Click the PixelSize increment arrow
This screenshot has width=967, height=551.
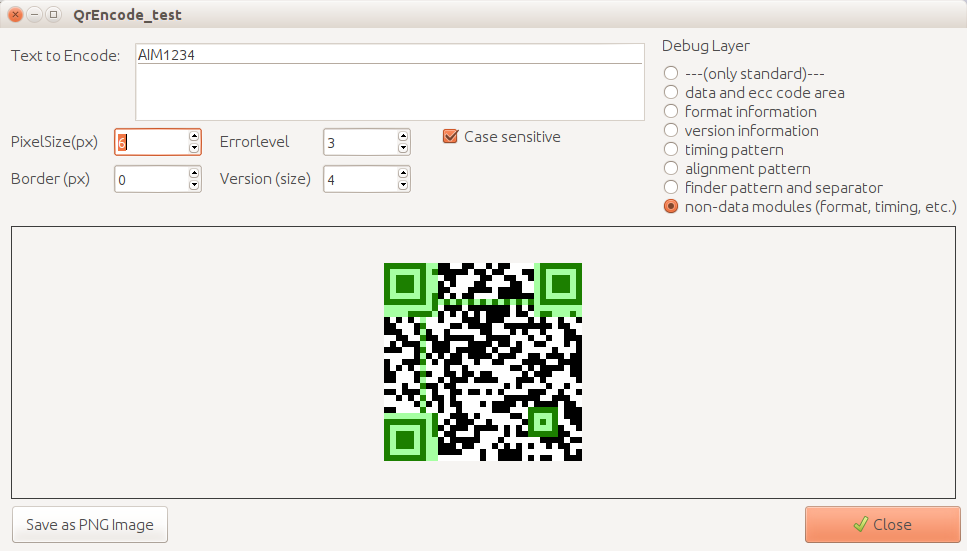tap(193, 136)
